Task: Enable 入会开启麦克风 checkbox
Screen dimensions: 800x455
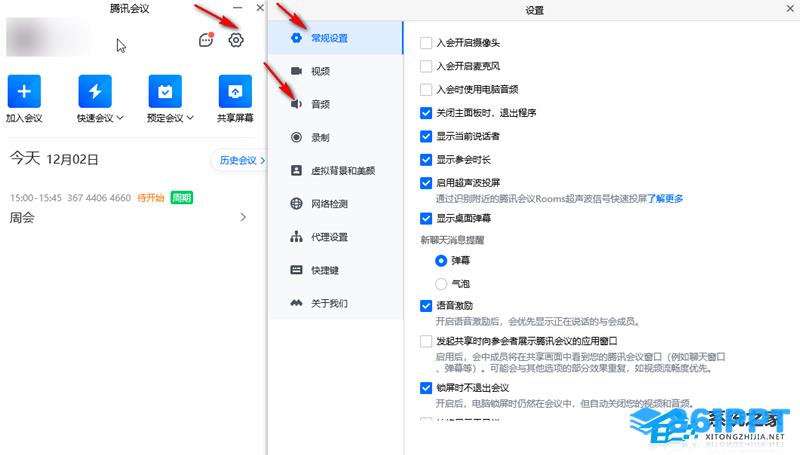Action: (426, 66)
